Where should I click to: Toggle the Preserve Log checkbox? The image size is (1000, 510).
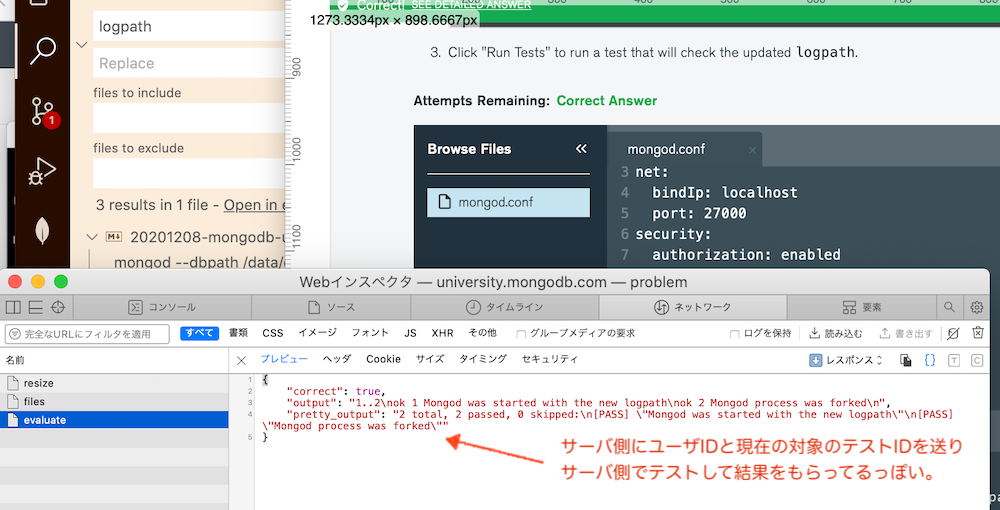(x=735, y=333)
